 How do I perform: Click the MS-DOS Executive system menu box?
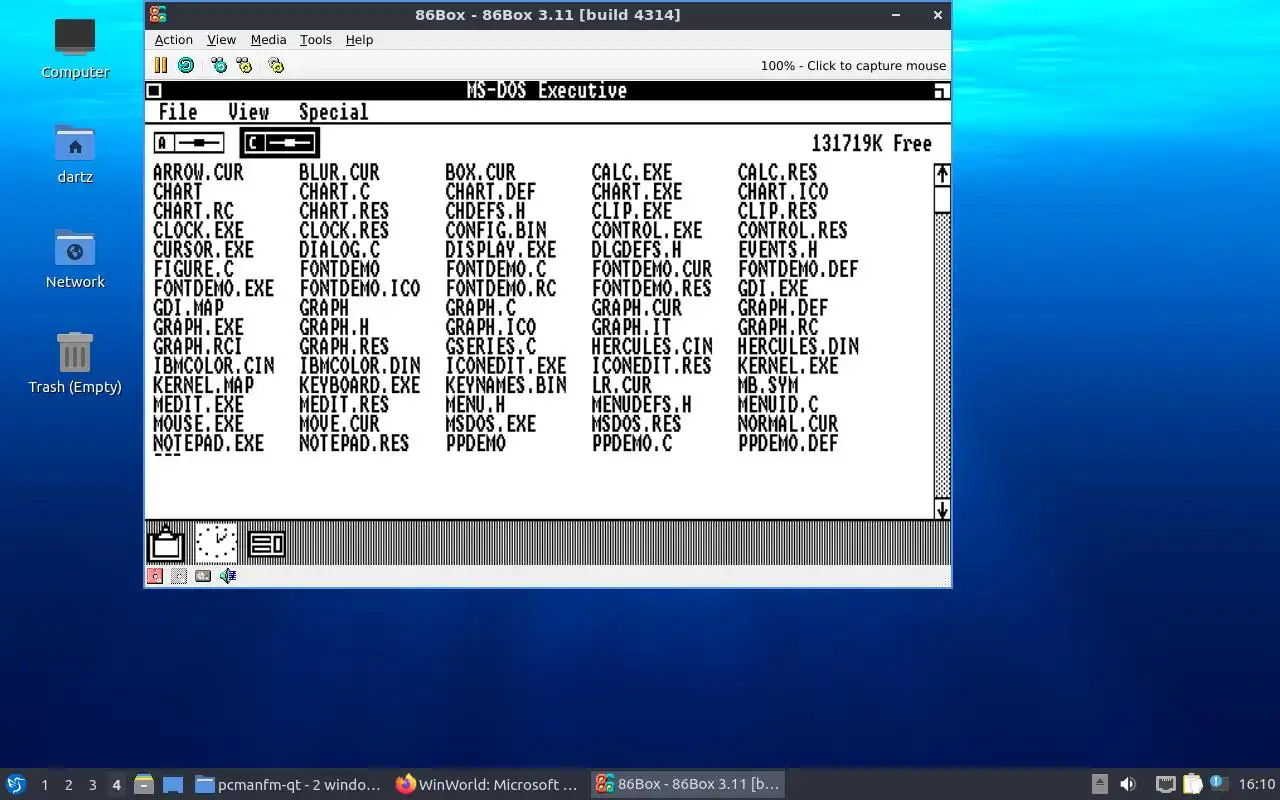(x=154, y=91)
